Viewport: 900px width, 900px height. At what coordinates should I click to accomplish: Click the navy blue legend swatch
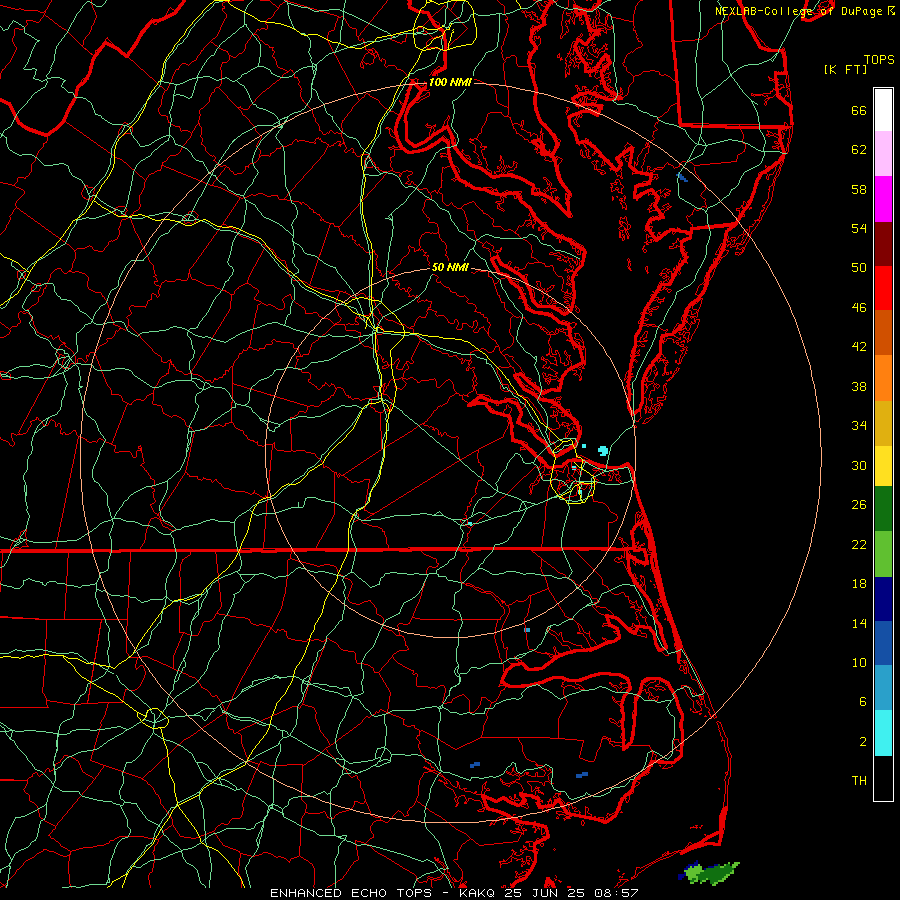point(883,599)
